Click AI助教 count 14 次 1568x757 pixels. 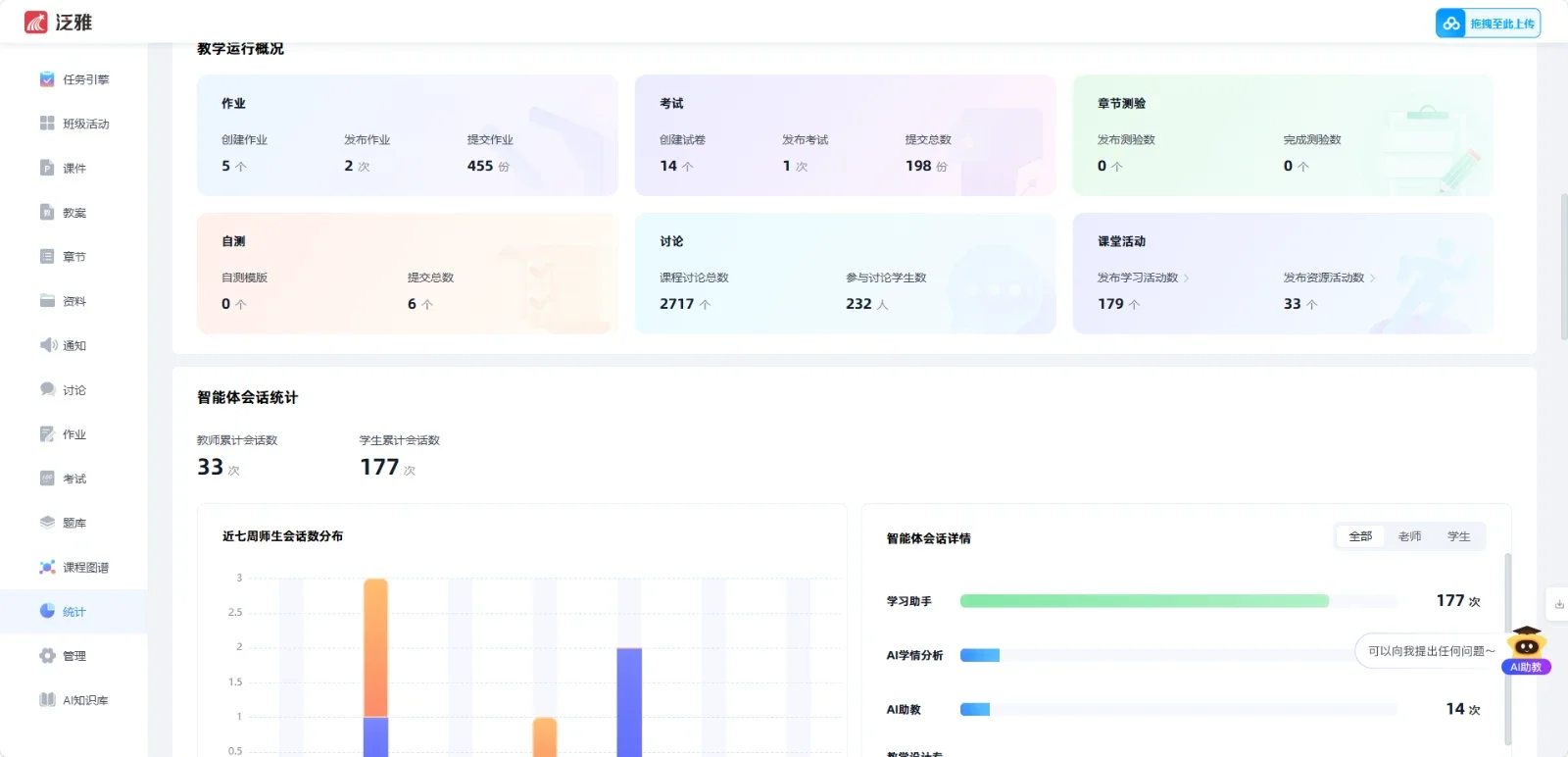1463,709
